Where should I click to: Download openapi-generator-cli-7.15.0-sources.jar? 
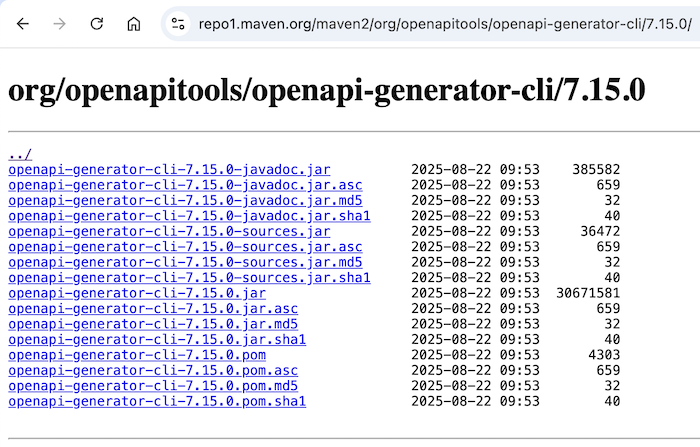click(169, 231)
